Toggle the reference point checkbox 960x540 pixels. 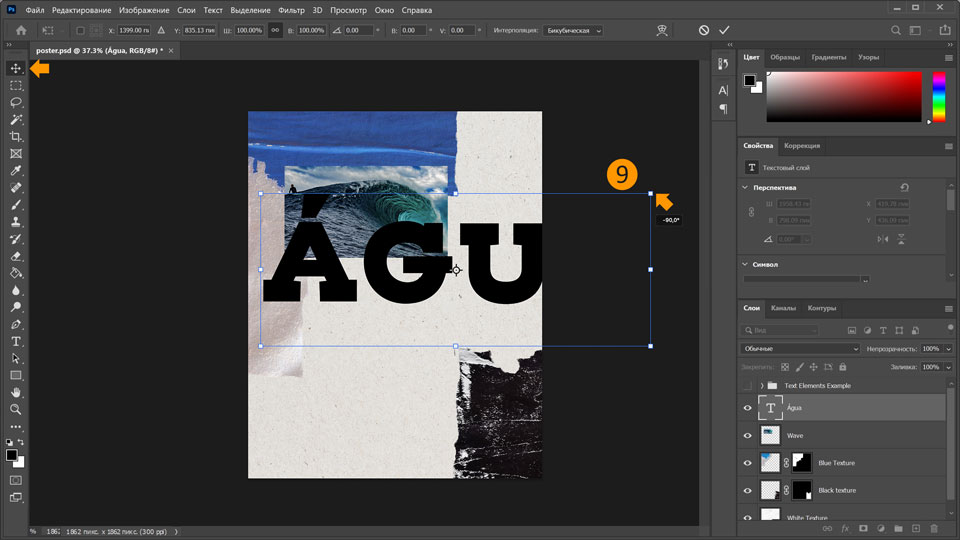[80, 30]
